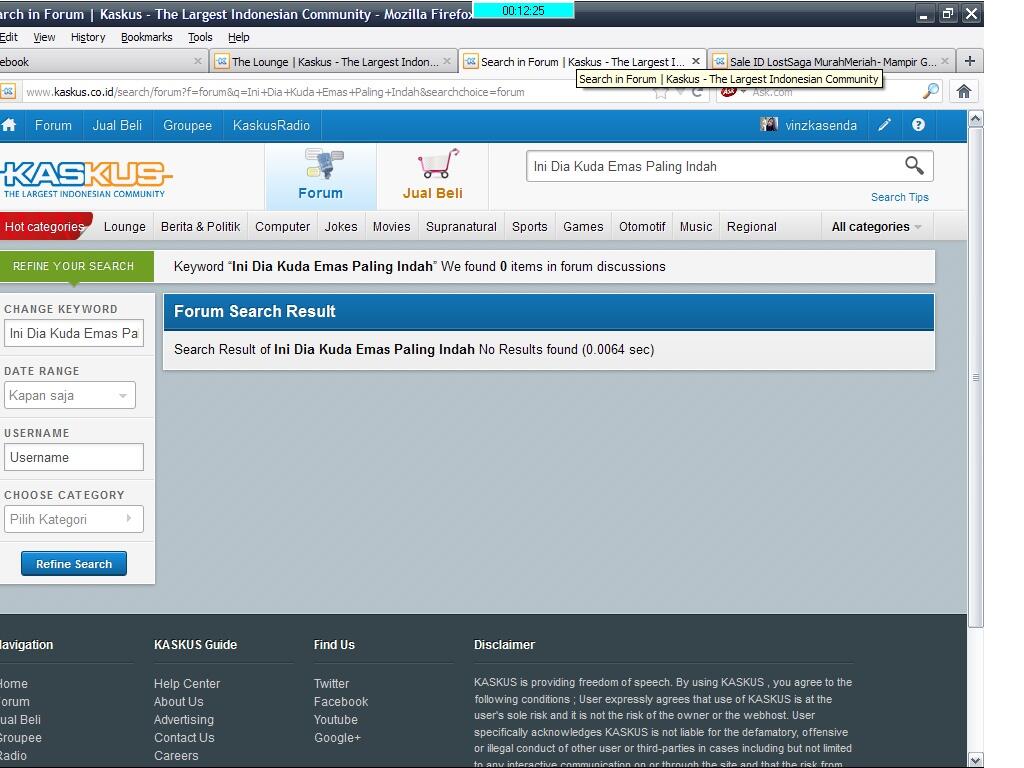Click the Kaskus home icon in blue bar

(x=8, y=125)
